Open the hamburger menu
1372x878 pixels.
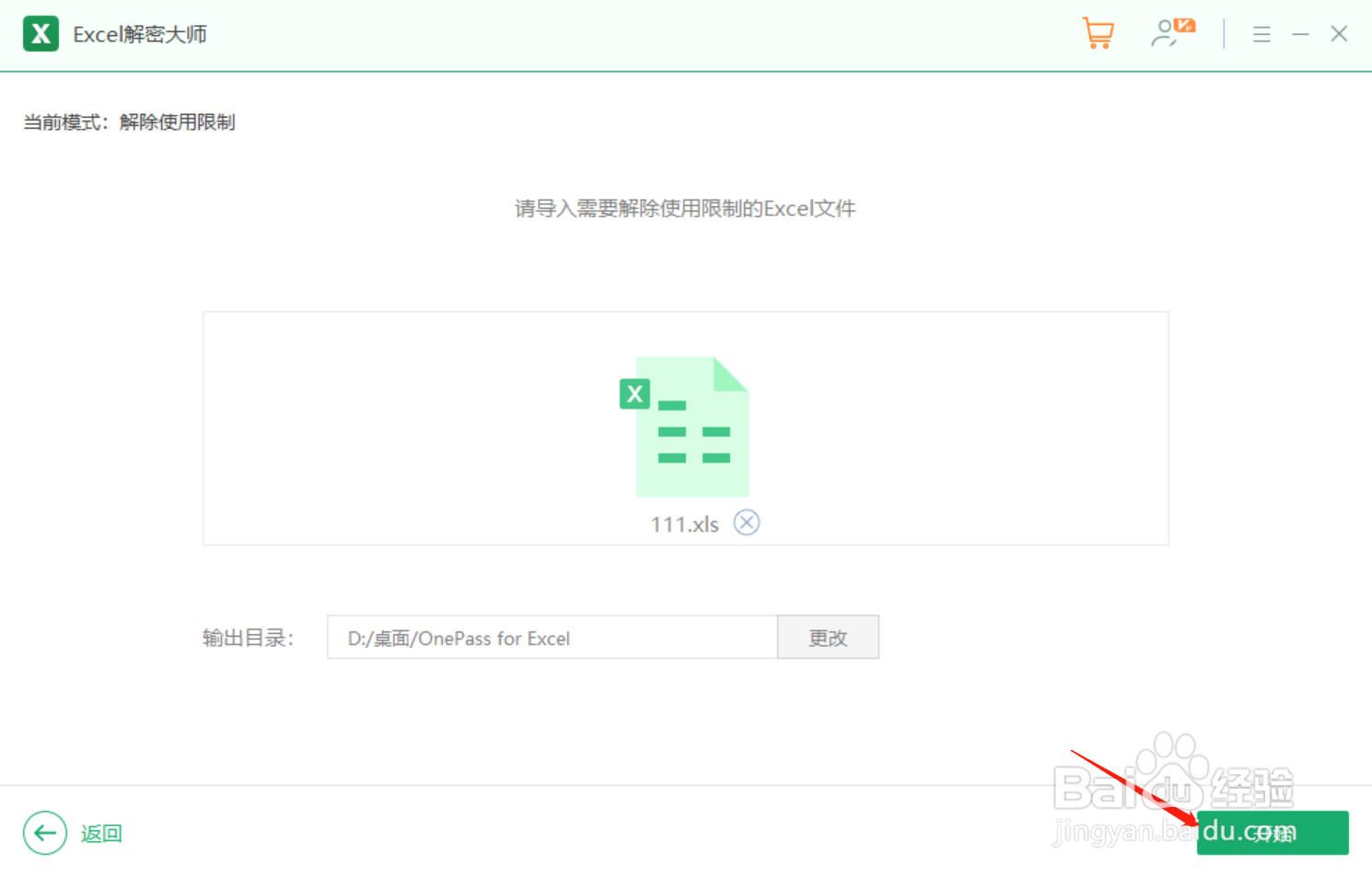tap(1262, 34)
